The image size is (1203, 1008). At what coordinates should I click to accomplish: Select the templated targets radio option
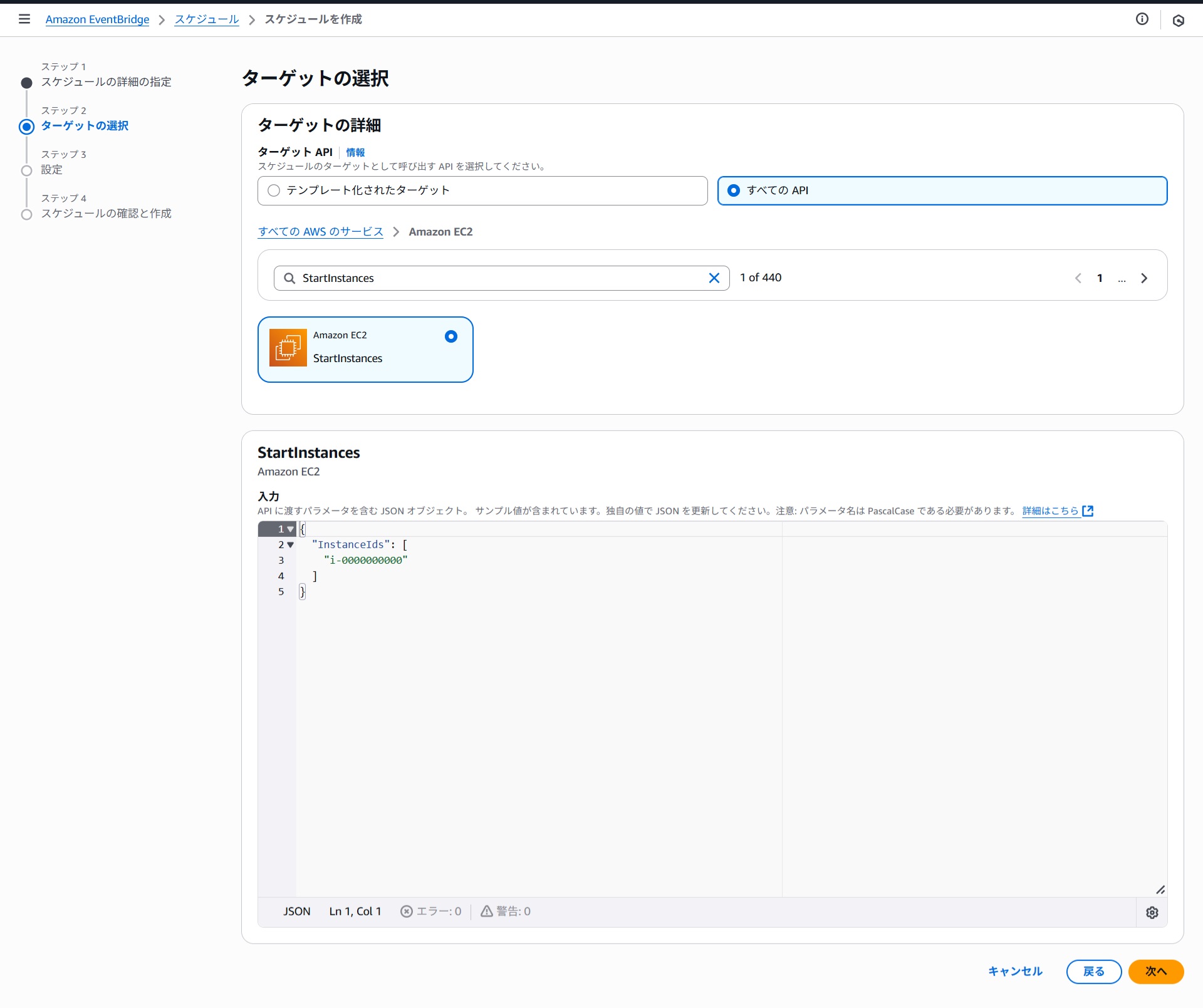(x=274, y=190)
